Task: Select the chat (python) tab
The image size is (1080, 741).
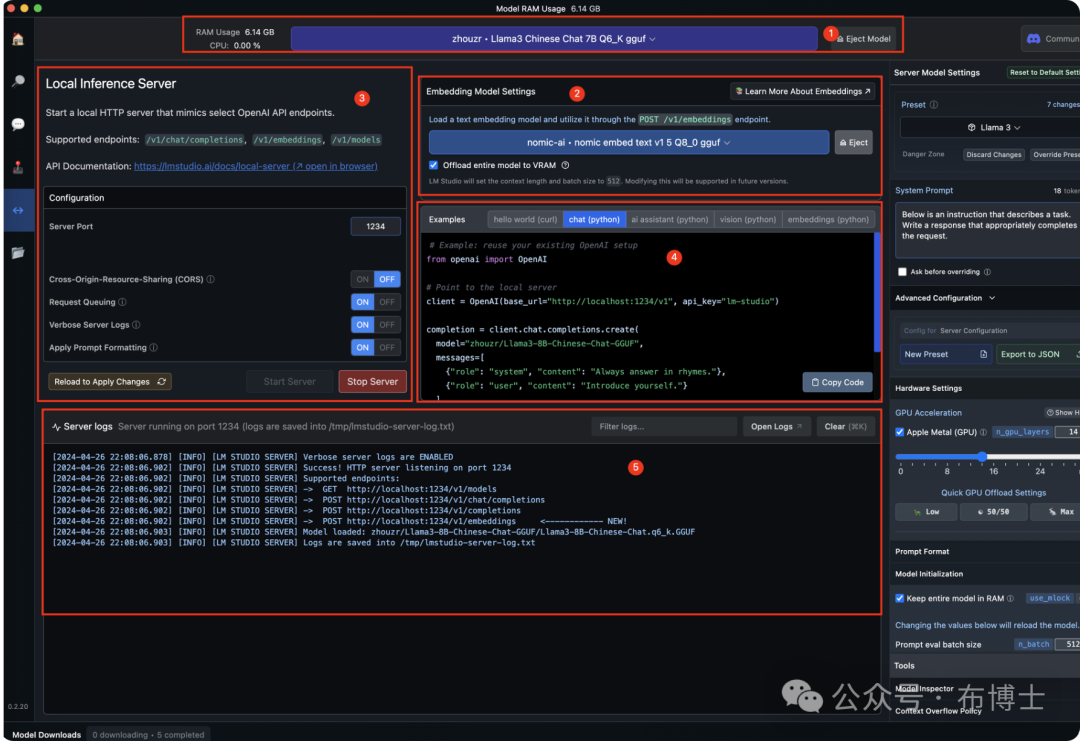Action: pos(594,220)
